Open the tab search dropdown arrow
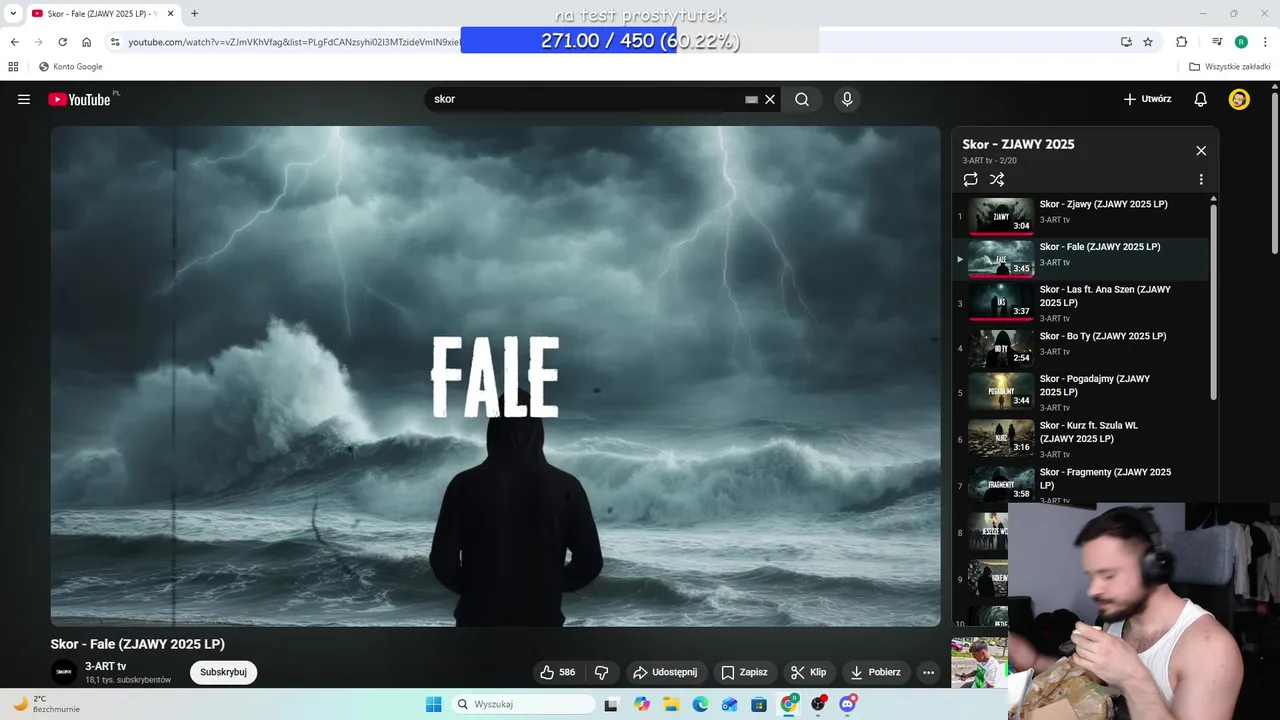 (x=13, y=13)
